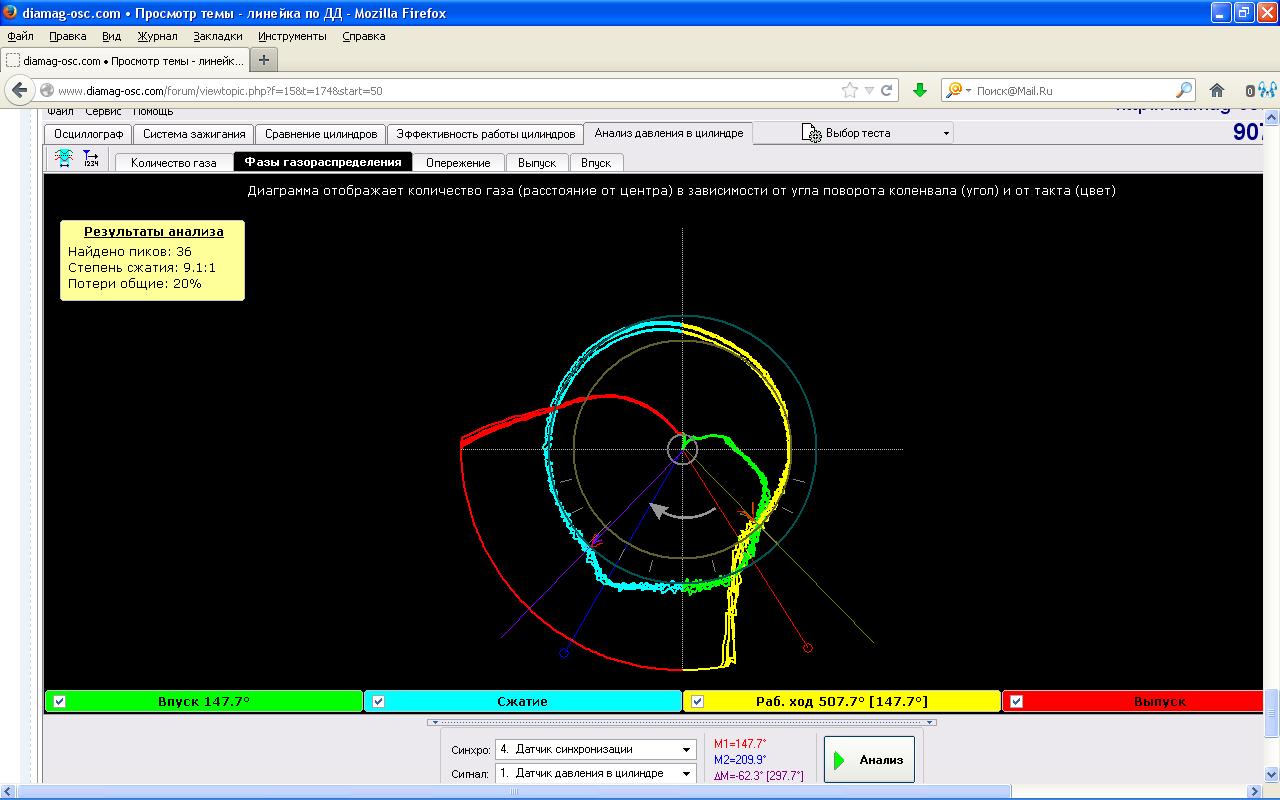Open the Firefox 'Файл' menu

20,36
